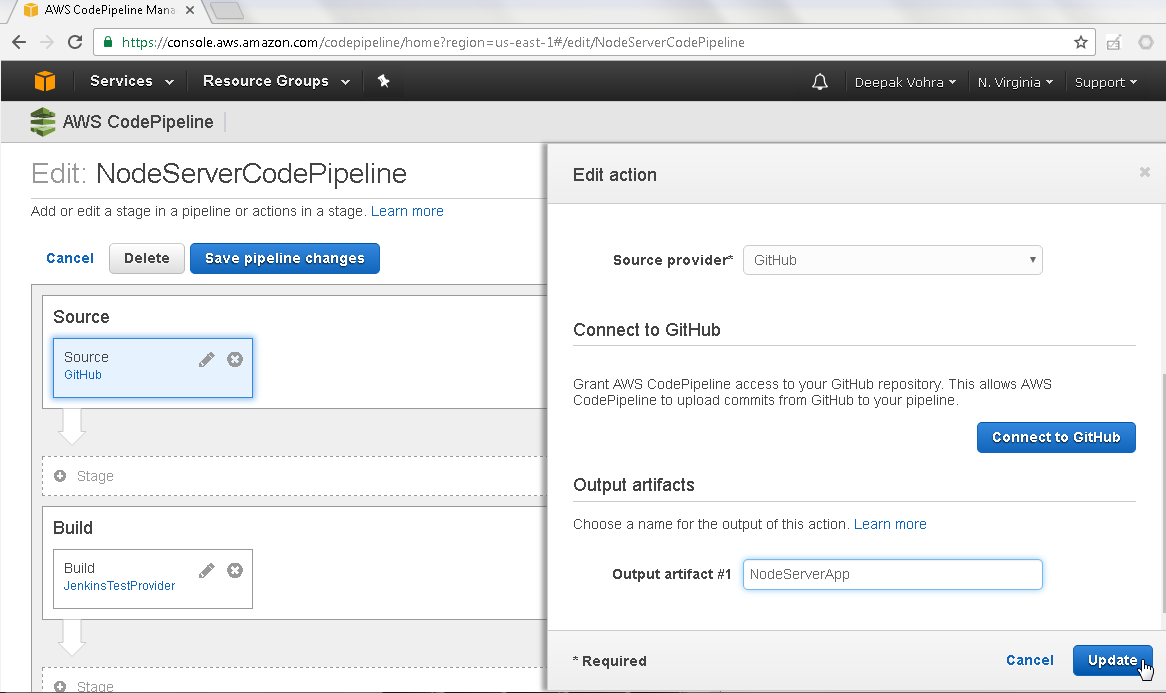Viewport: 1166px width, 693px height.
Task: Click the Delete pipeline button
Action: (x=146, y=258)
